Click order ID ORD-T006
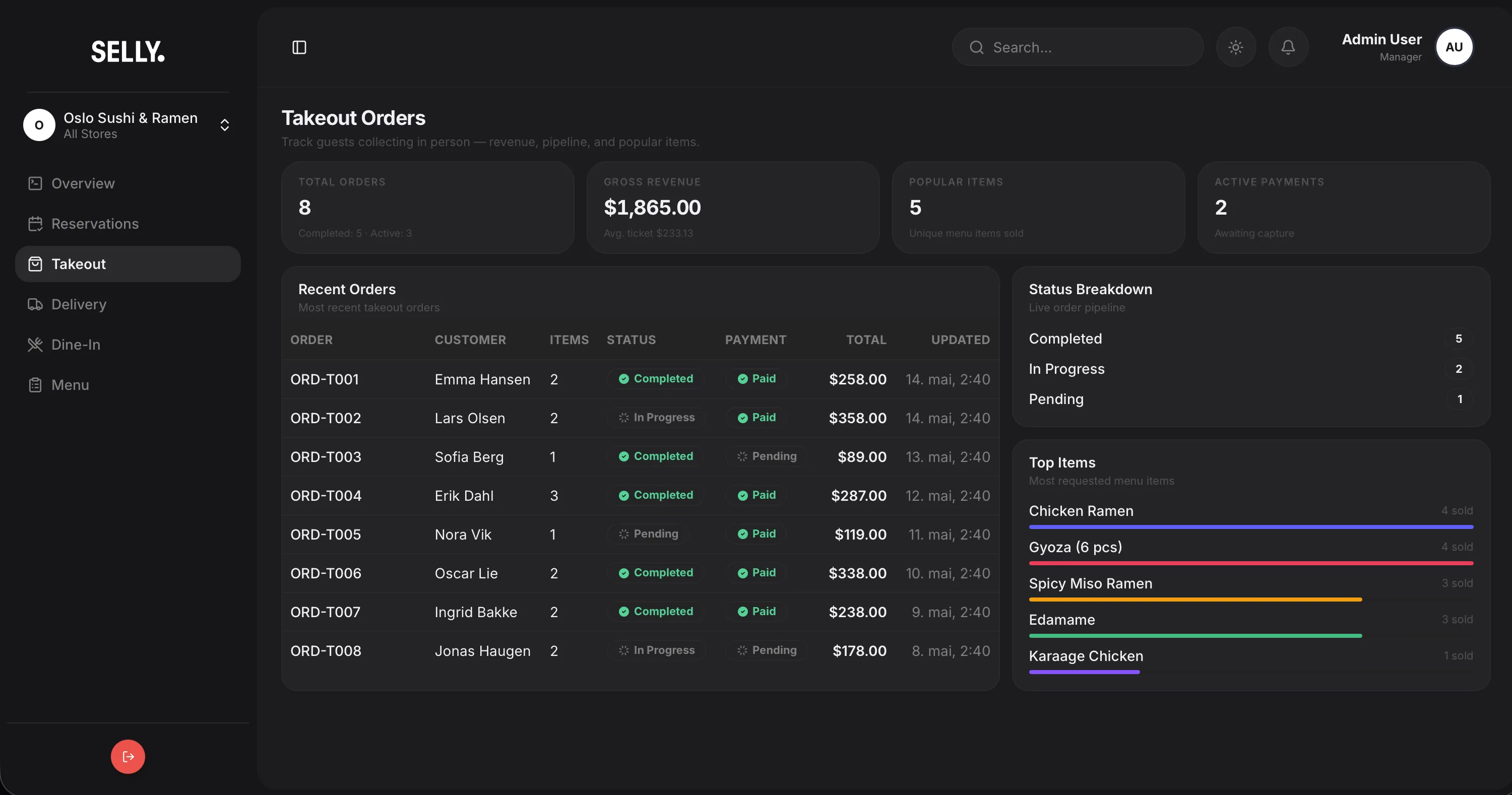The image size is (1512, 795). [326, 573]
